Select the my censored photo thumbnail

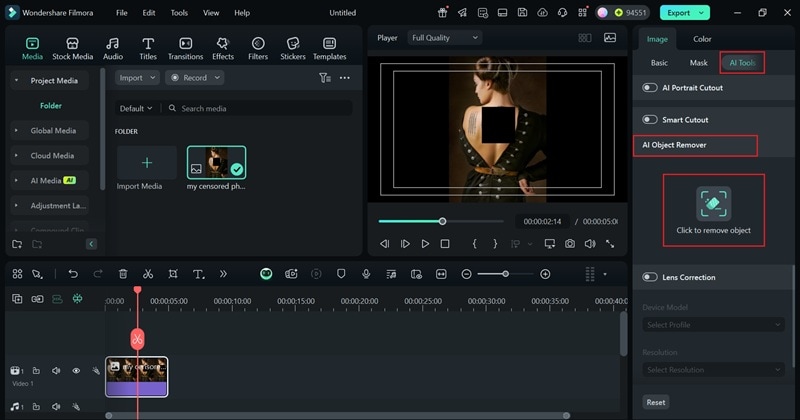(216, 164)
